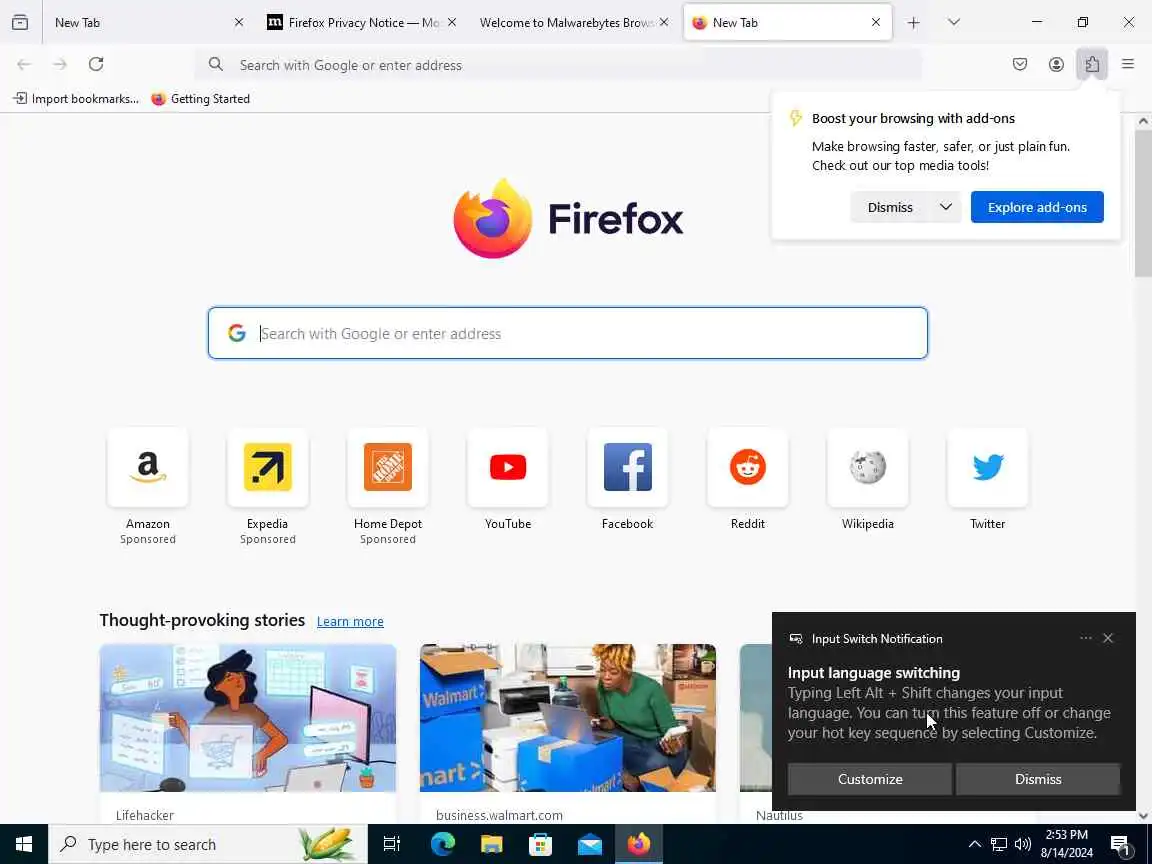Viewport: 1152px width, 864px height.
Task: Expand the Dismiss dropdown arrow
Action: point(946,207)
